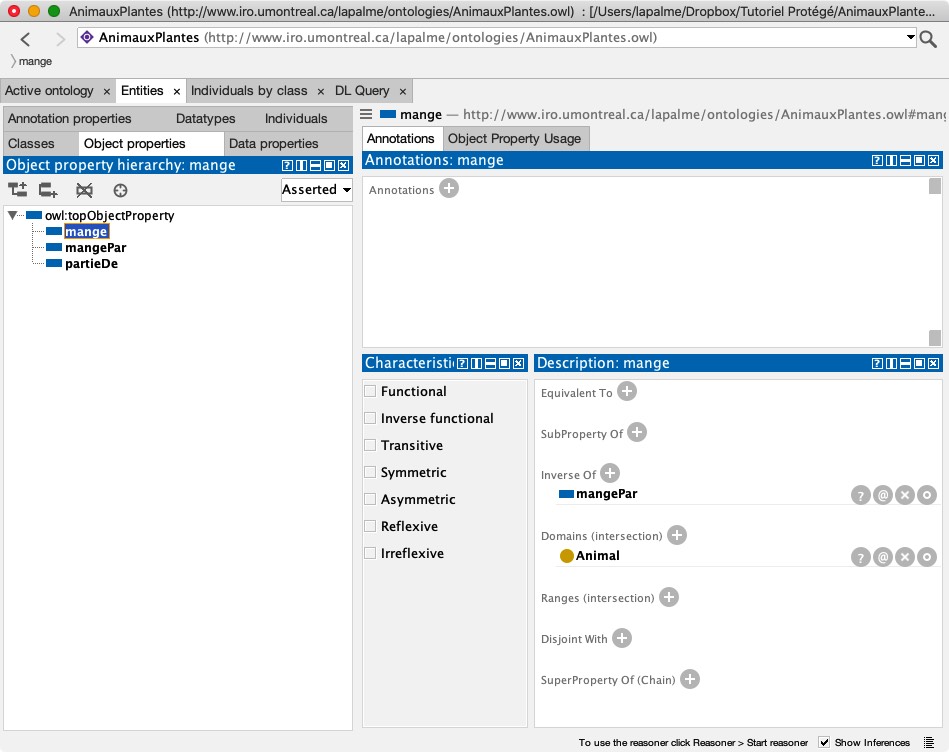
Task: Remove the Animal domain entry
Action: (x=905, y=557)
